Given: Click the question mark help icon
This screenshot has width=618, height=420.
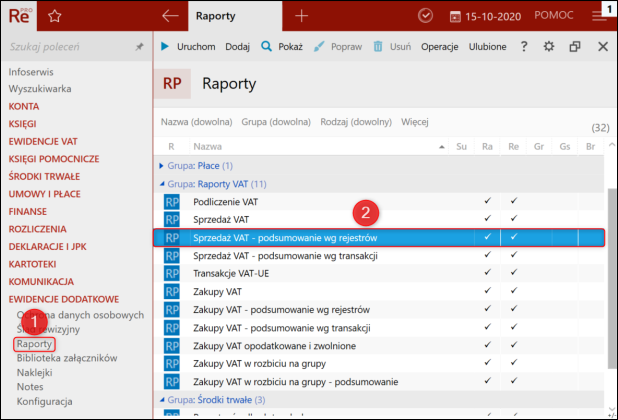Looking at the screenshot, I should (x=523, y=47).
